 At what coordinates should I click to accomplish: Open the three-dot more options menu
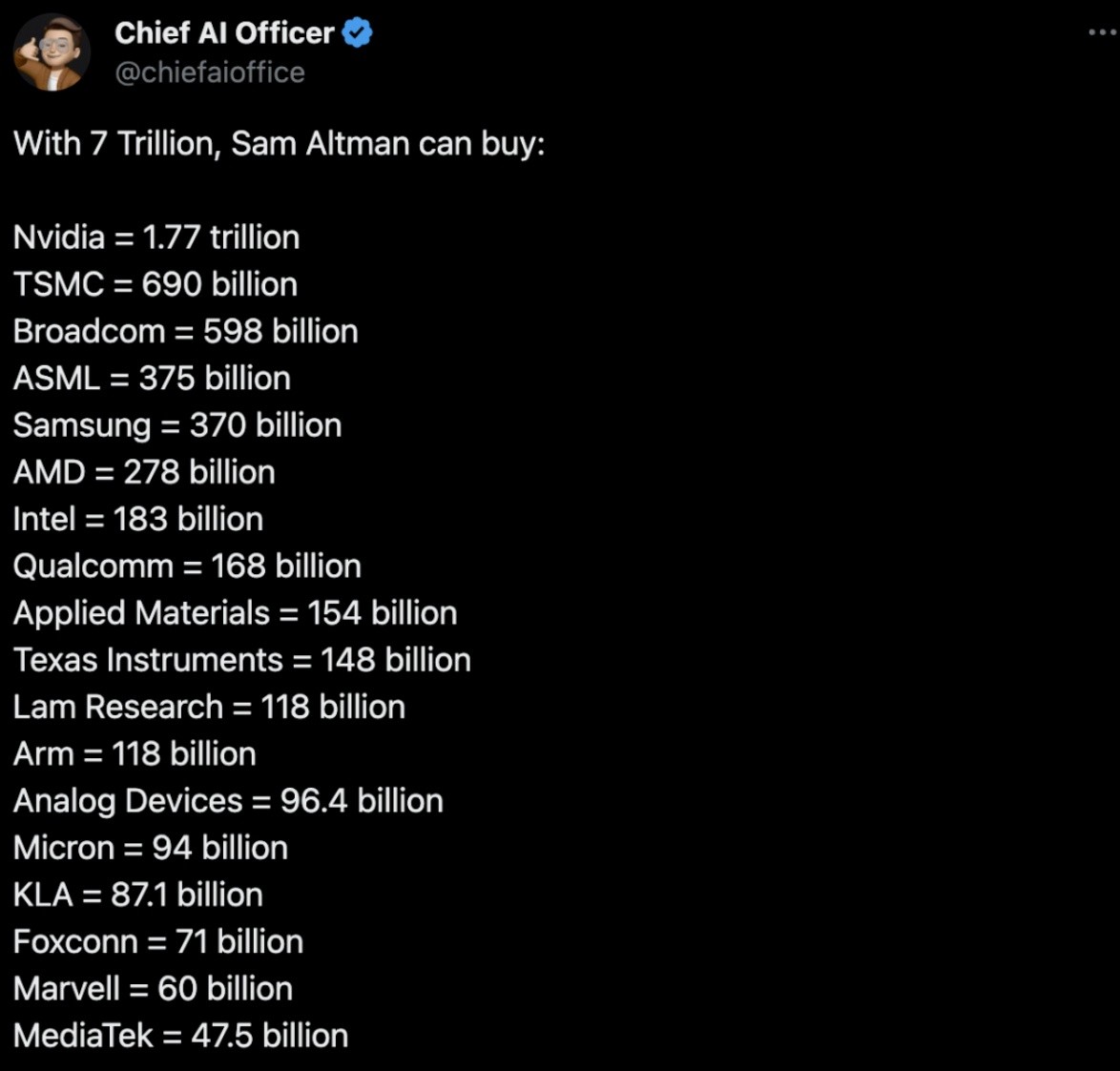pos(1105,32)
